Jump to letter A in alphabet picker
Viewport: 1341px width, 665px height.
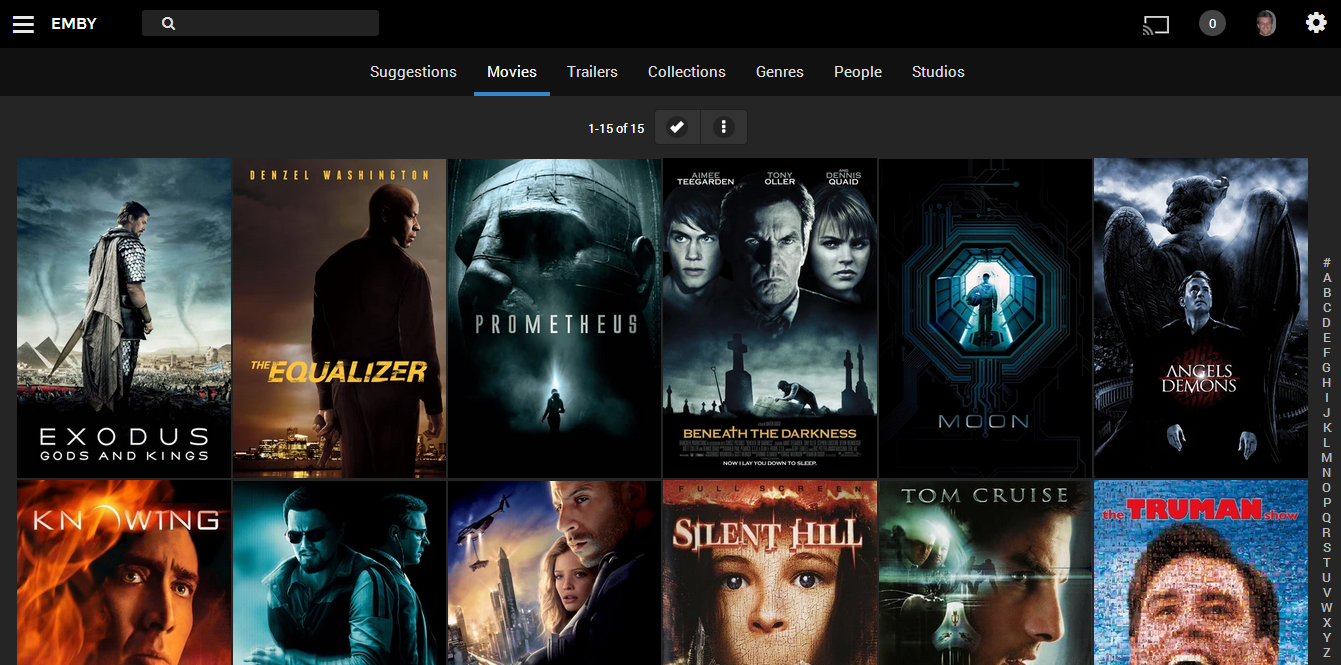point(1327,278)
